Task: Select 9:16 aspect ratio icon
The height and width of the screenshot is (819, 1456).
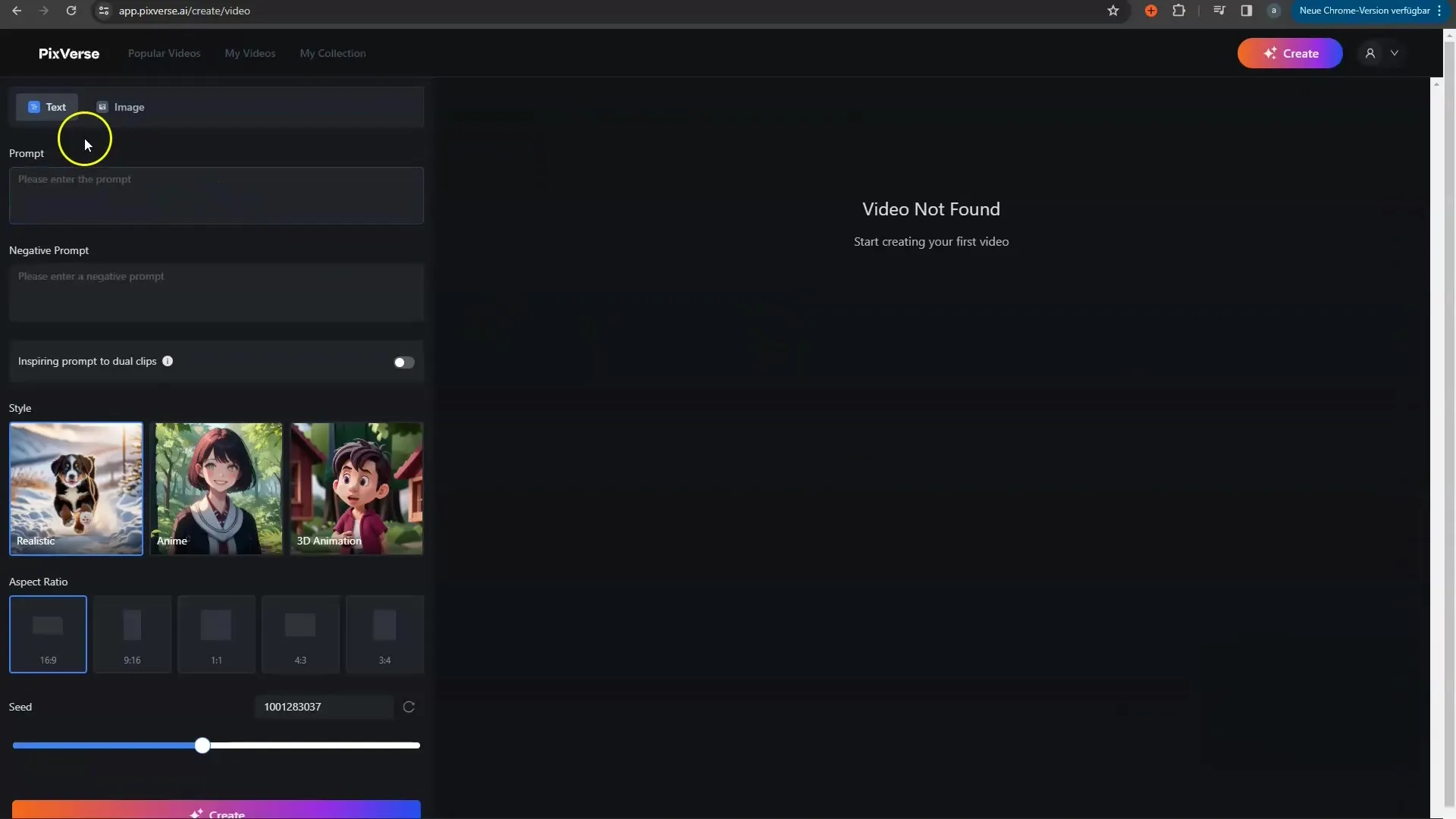Action: tap(131, 631)
